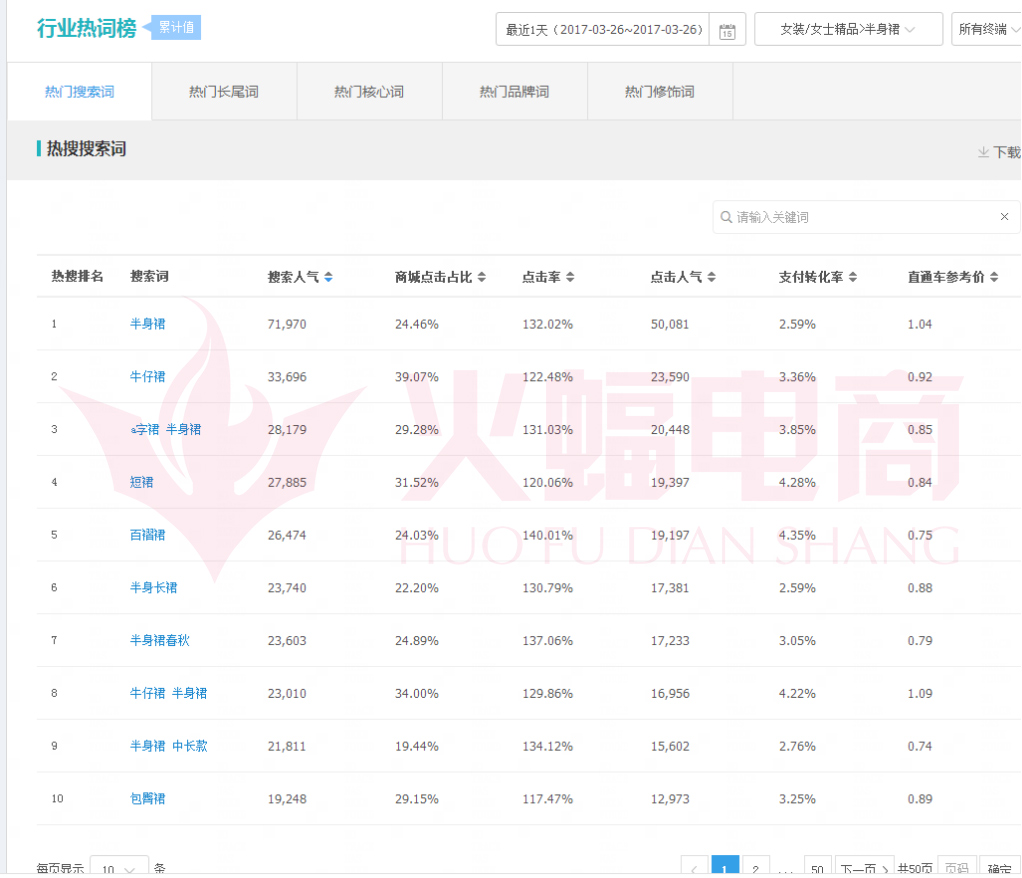
Task: Click the download arrow icon
Action: (x=983, y=152)
